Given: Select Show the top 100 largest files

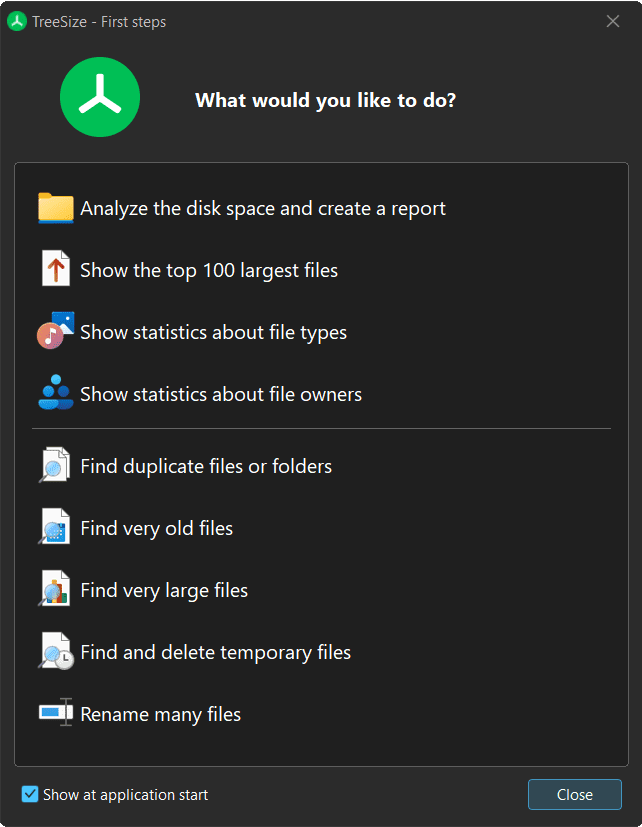Looking at the screenshot, I should (x=209, y=270).
